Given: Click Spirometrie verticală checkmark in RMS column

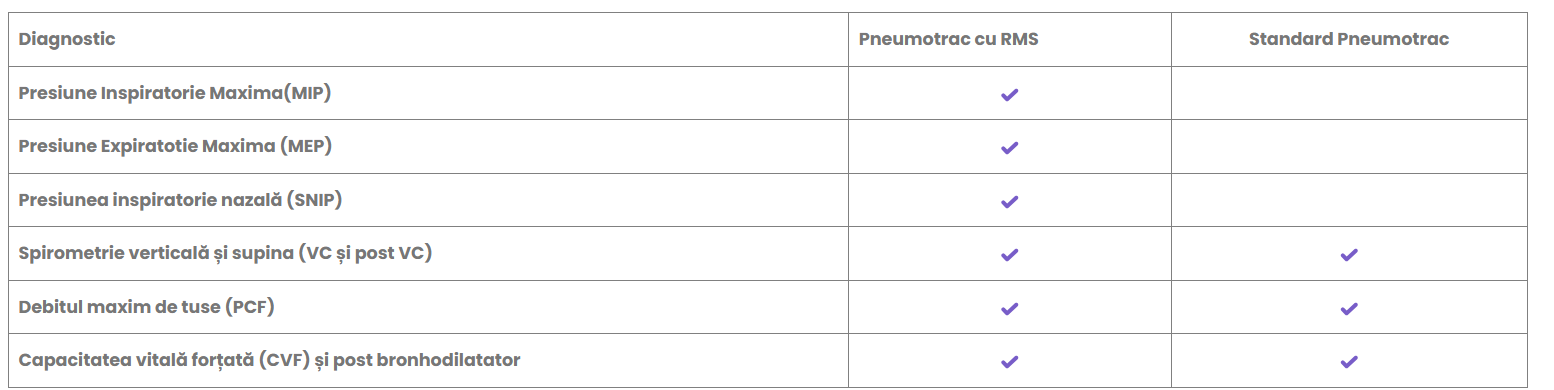Looking at the screenshot, I should [1009, 254].
